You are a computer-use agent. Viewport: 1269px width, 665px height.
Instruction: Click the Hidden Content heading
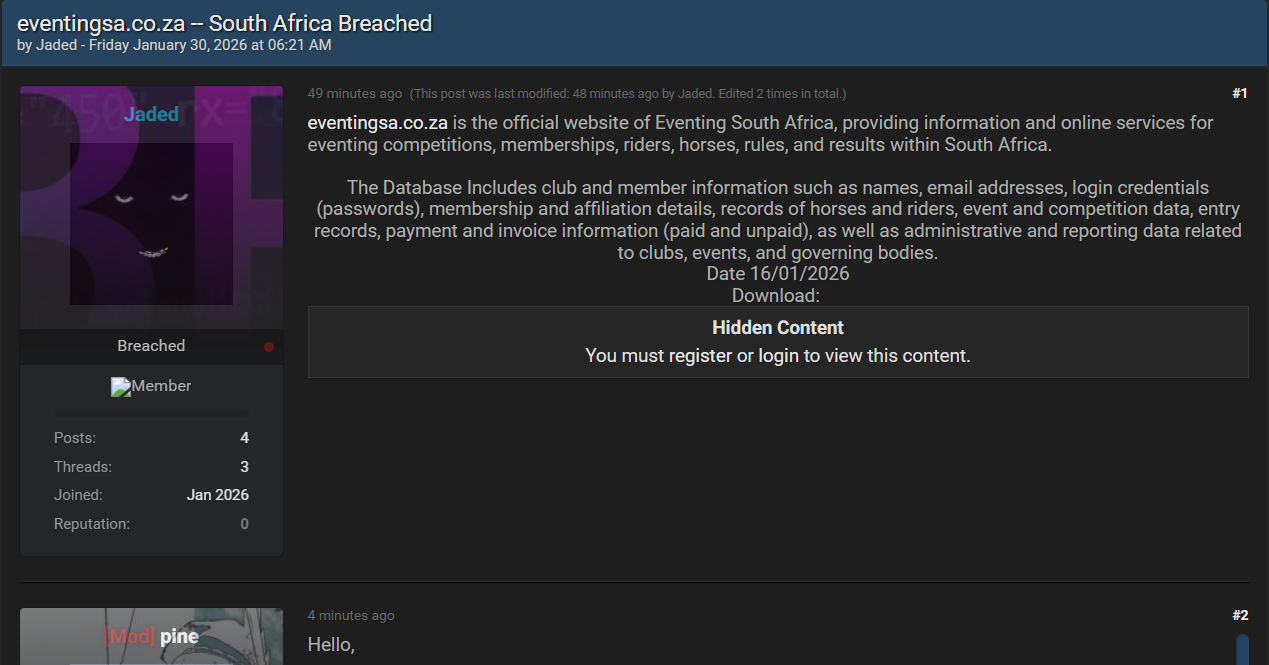(778, 328)
